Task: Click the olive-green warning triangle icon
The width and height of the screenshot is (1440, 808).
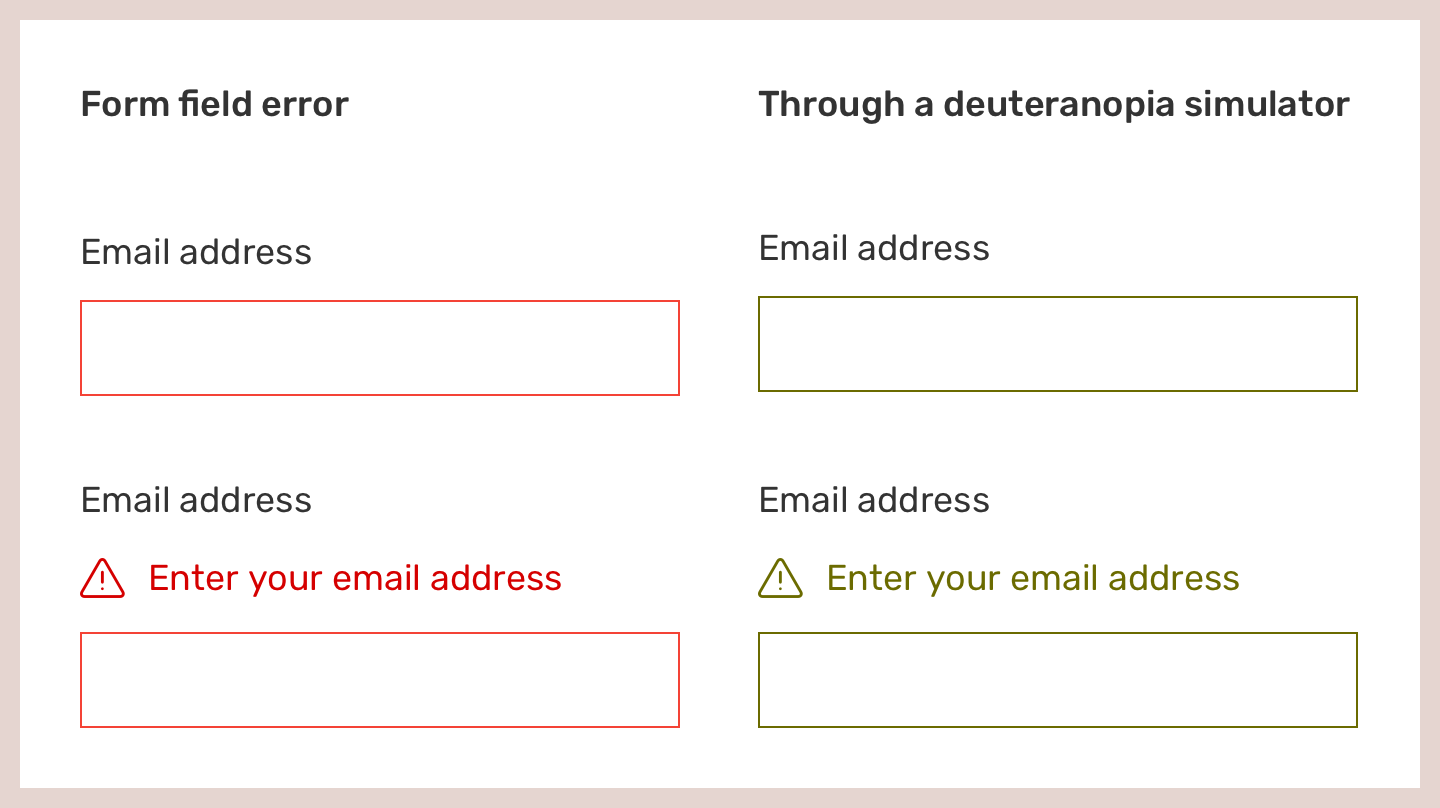Action: pos(781,578)
